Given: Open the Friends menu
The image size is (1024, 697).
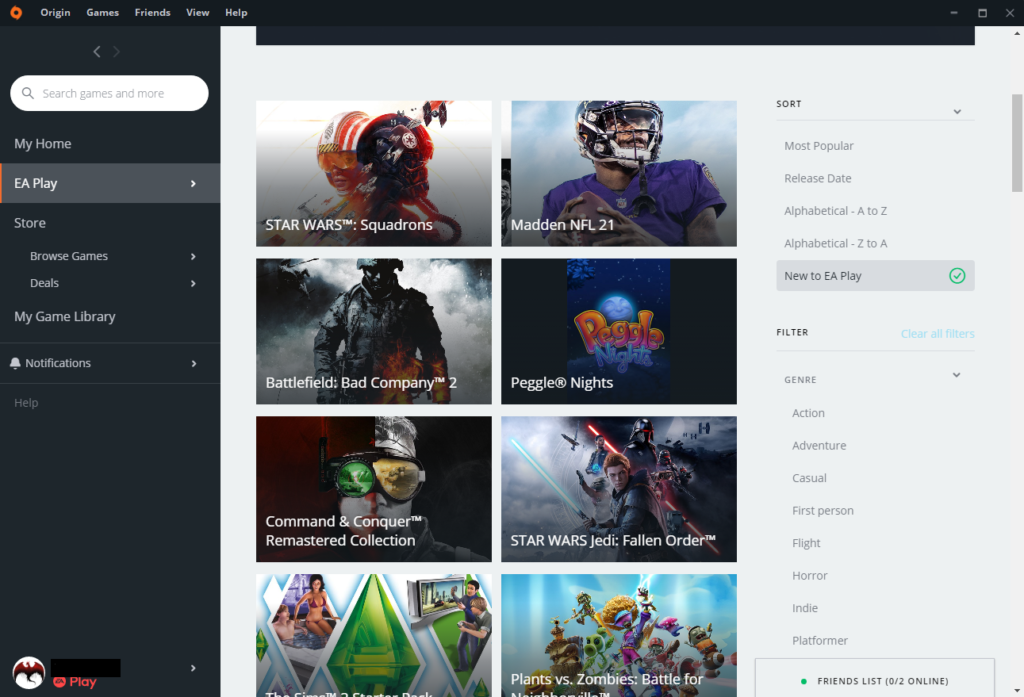Looking at the screenshot, I should 152,12.
